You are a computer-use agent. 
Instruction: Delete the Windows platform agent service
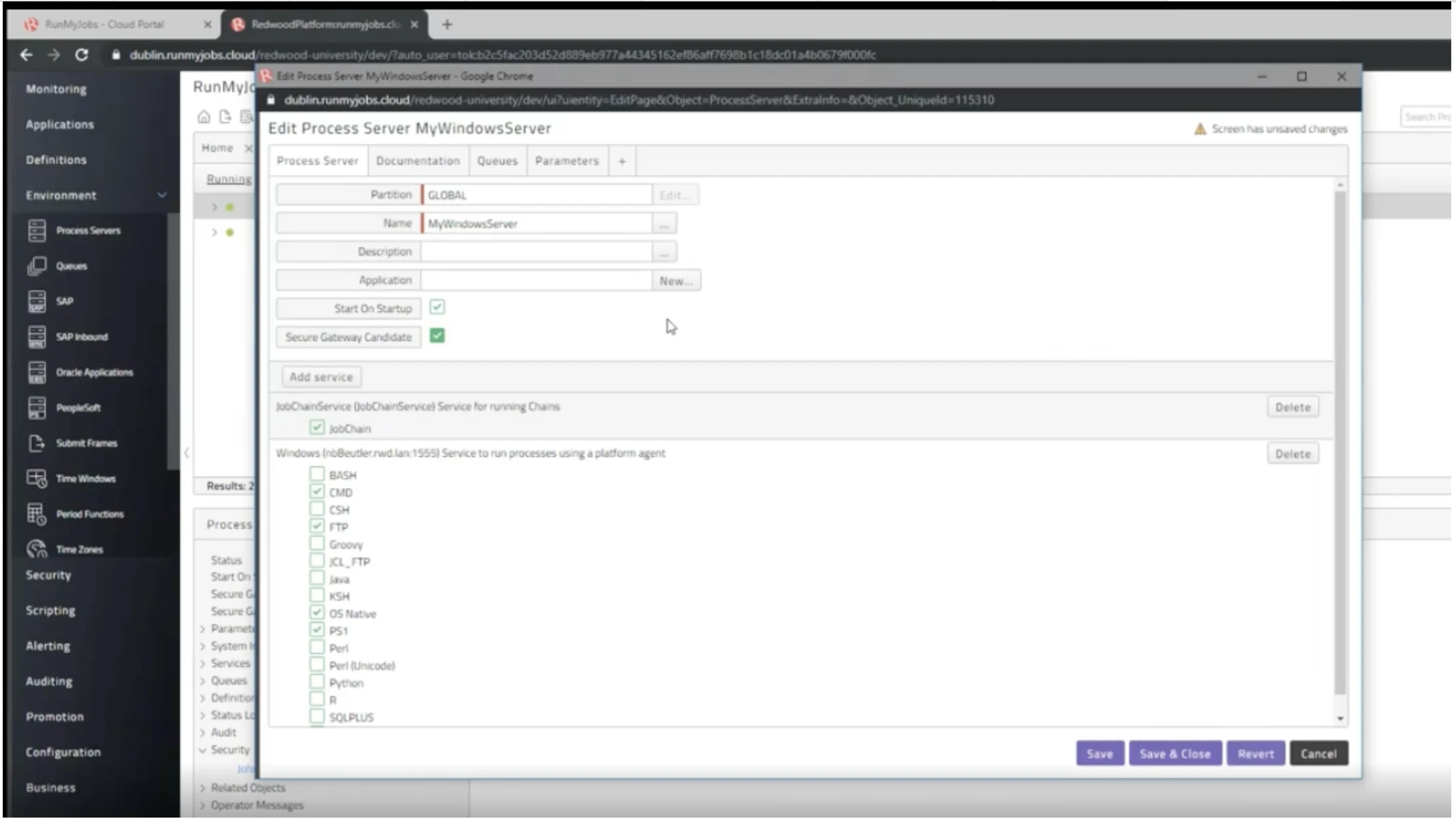[1292, 454]
